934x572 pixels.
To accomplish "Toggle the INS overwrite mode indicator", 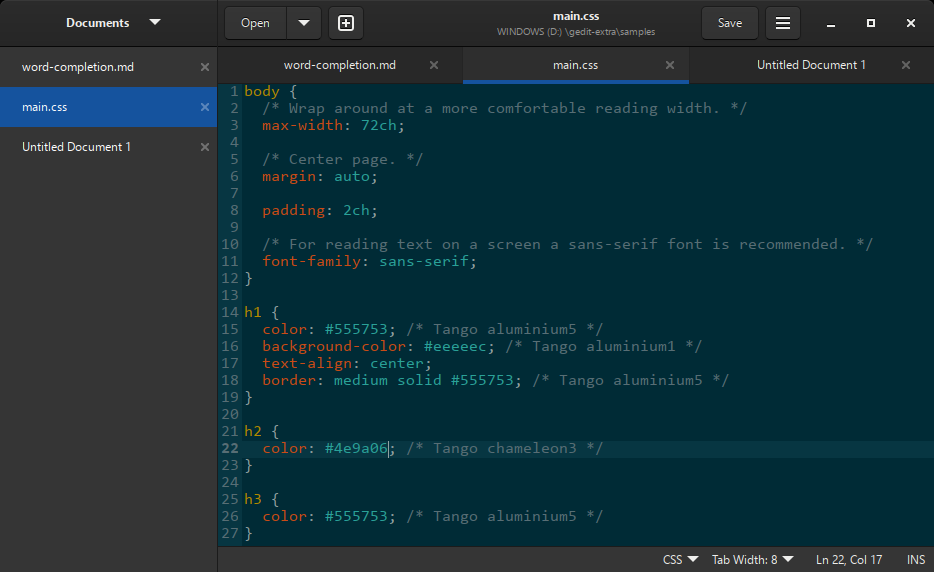I will (916, 559).
